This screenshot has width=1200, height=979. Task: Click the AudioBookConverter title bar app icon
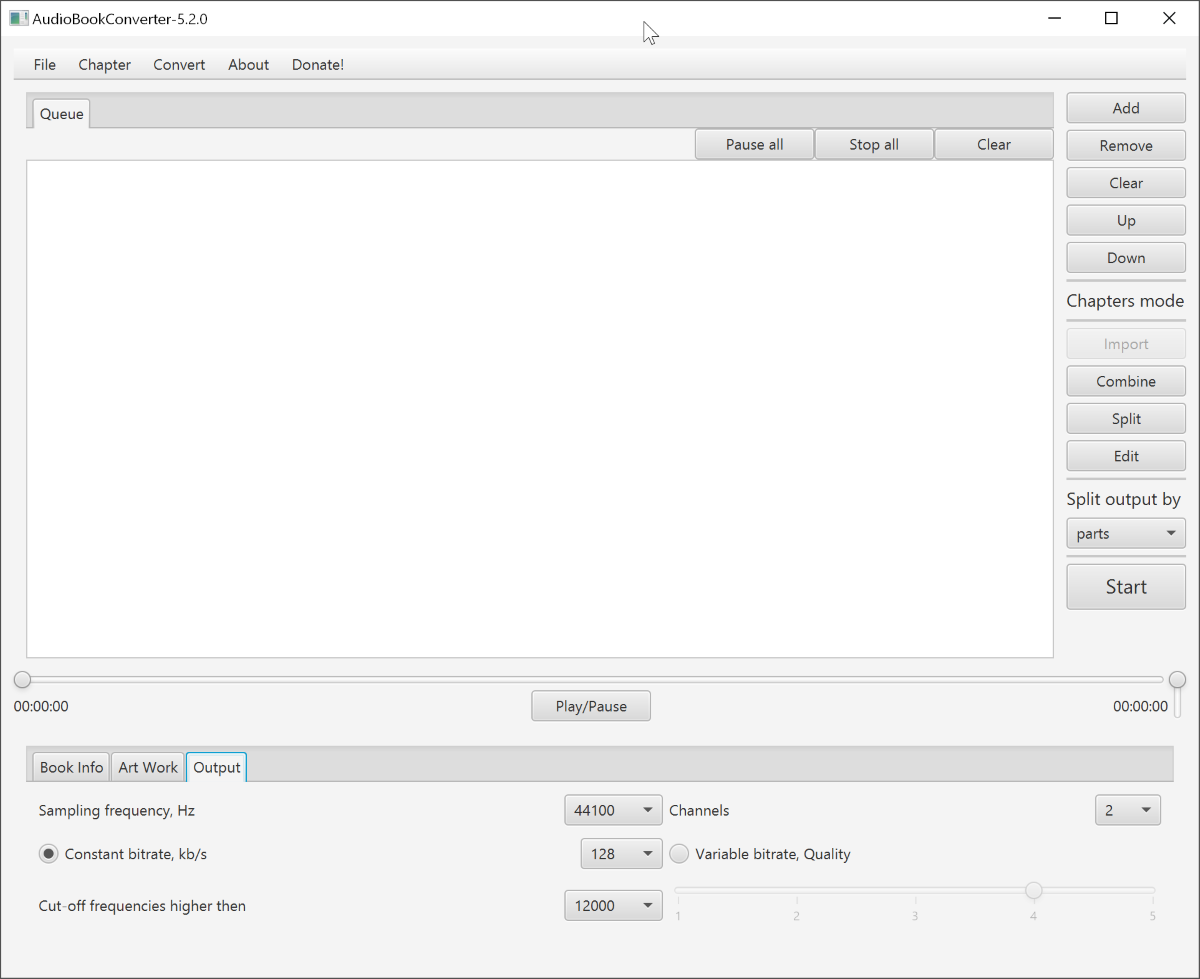point(18,18)
